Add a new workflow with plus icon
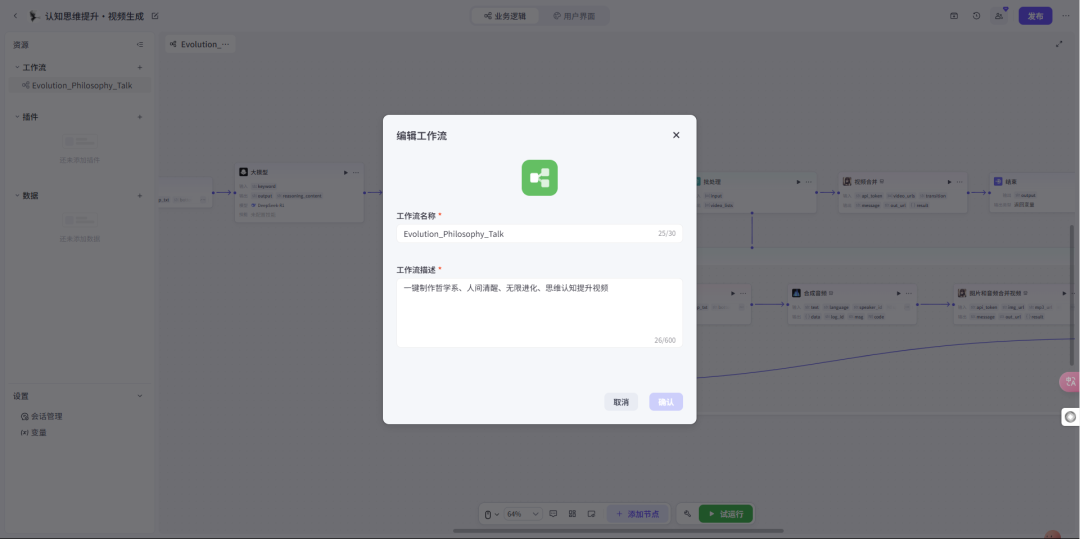 (140, 67)
